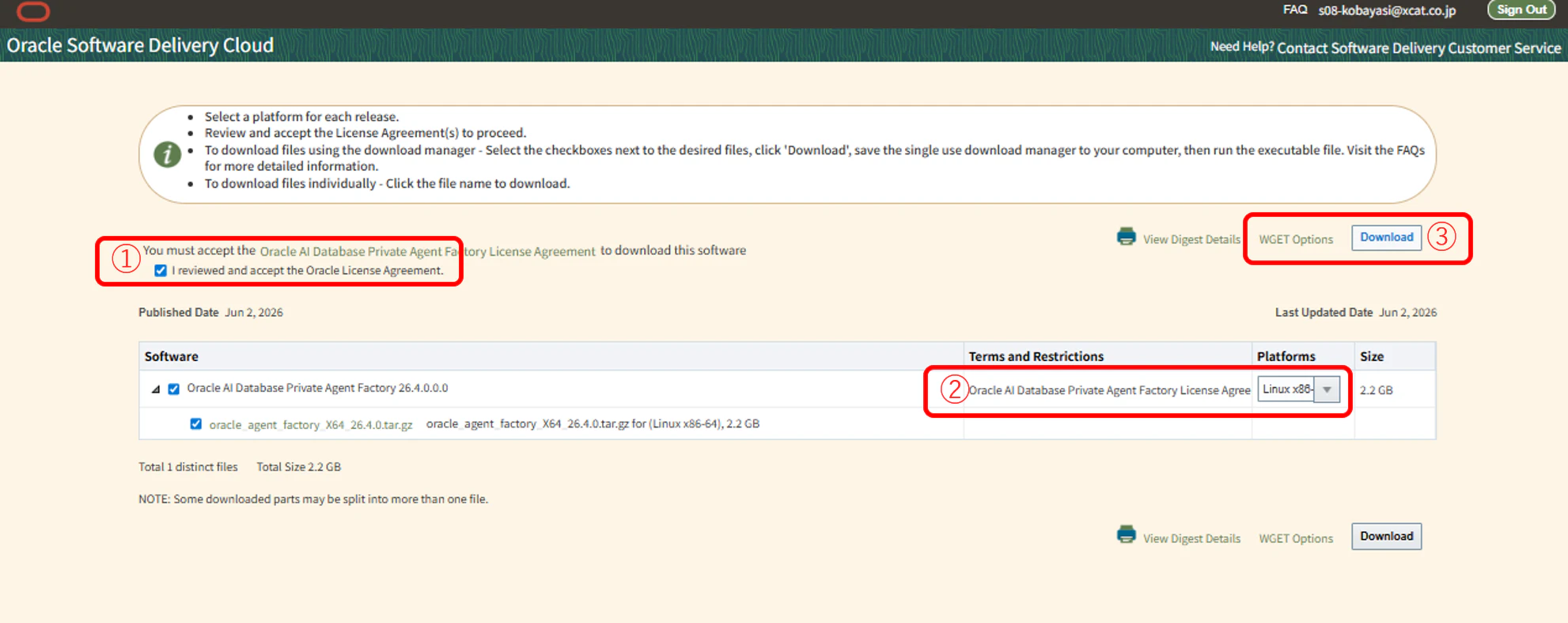Click the top printer icon beside View Digest Details
This screenshot has width=1568, height=623.
(x=1126, y=237)
